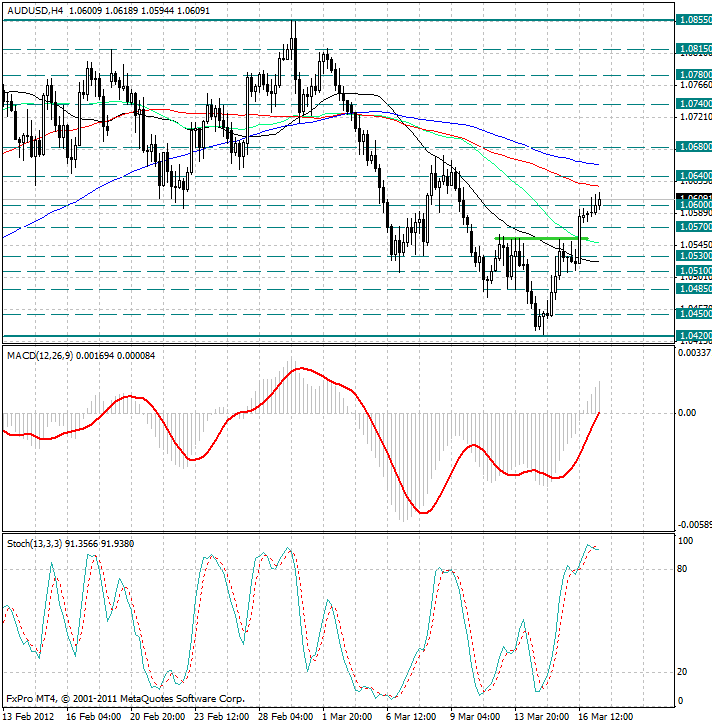Select the 1.0740 price level label
The image size is (712, 724).
point(694,104)
